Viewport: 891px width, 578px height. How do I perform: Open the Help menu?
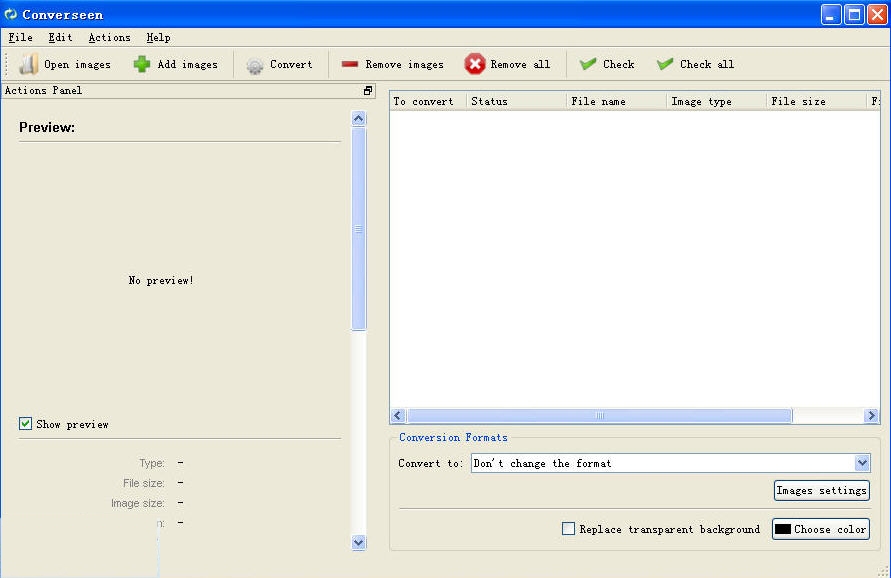[158, 38]
